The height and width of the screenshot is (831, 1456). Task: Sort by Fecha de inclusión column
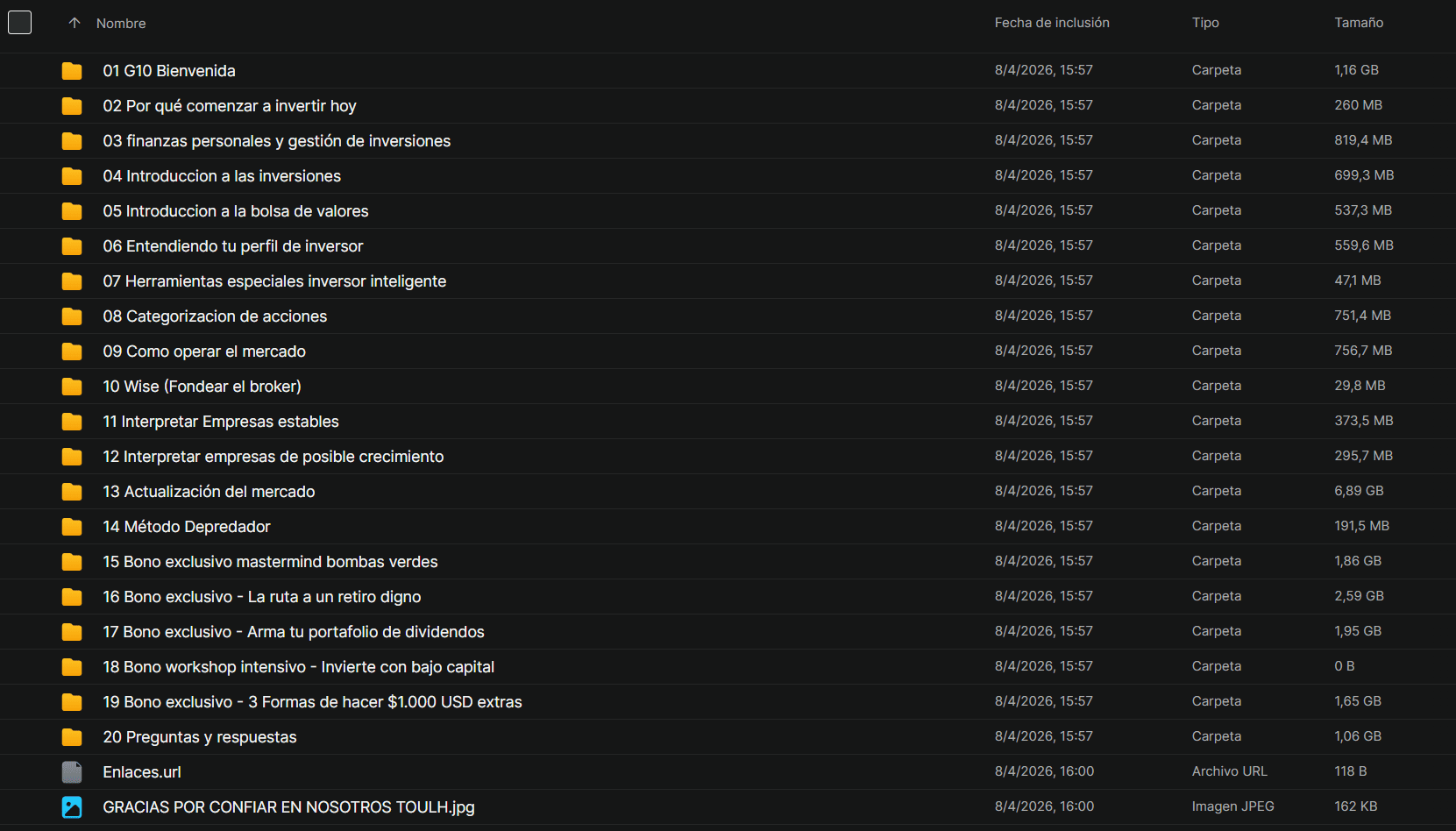(x=1051, y=23)
